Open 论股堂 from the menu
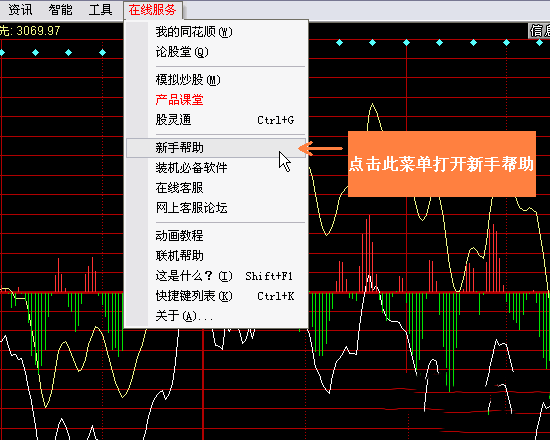 click(216, 52)
